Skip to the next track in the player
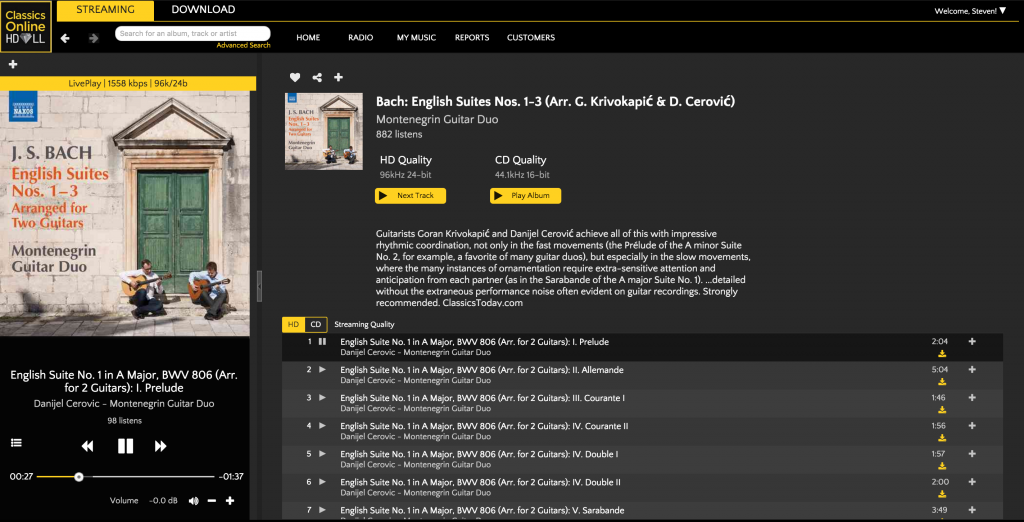1024x522 pixels. pos(161,446)
